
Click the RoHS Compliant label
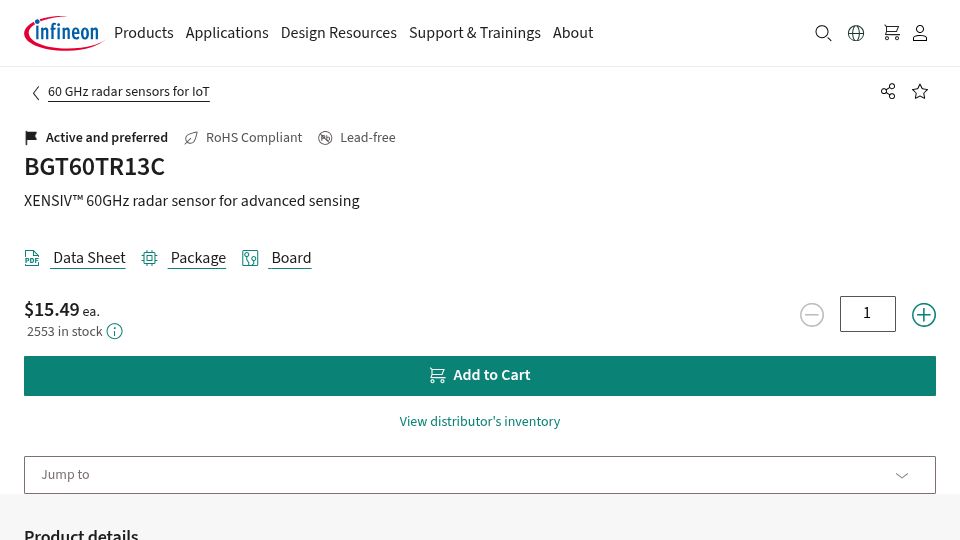254,138
